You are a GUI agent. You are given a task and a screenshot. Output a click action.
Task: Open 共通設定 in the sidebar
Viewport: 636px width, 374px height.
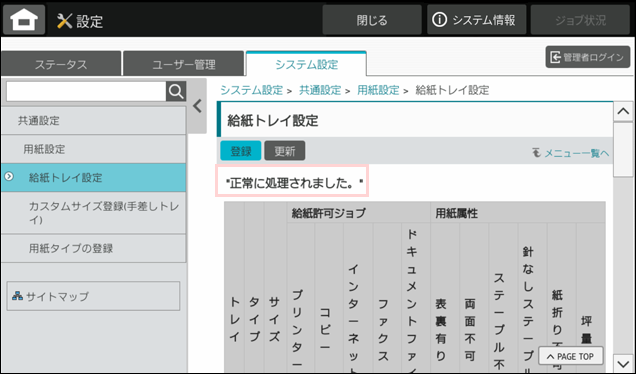[x=93, y=120]
